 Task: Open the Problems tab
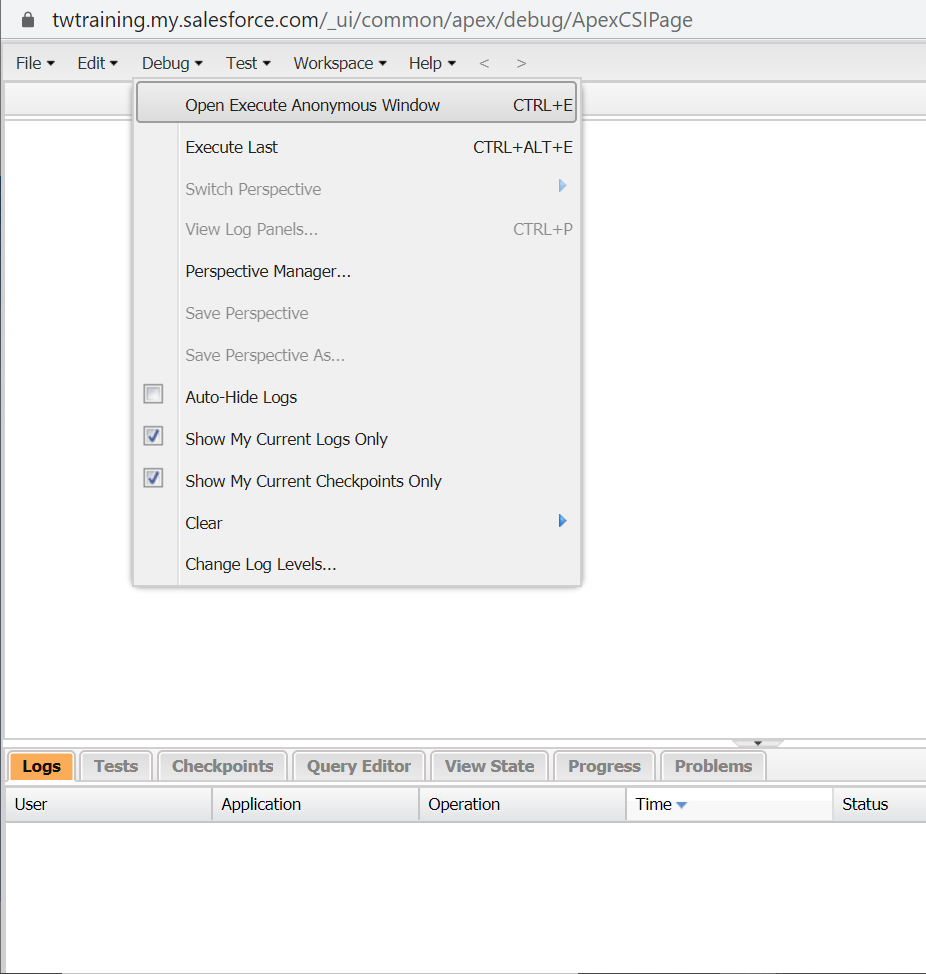click(713, 766)
